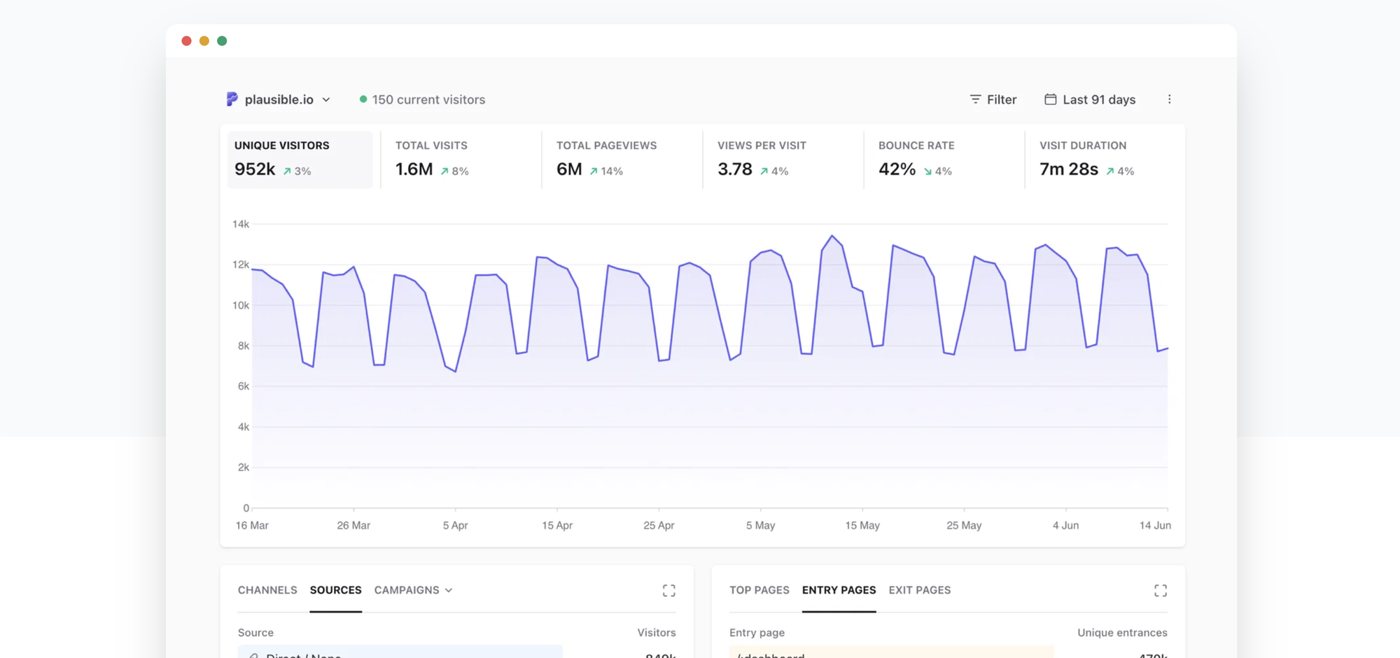Click the green window maximize dot
Image resolution: width=1400 pixels, height=658 pixels.
click(222, 41)
